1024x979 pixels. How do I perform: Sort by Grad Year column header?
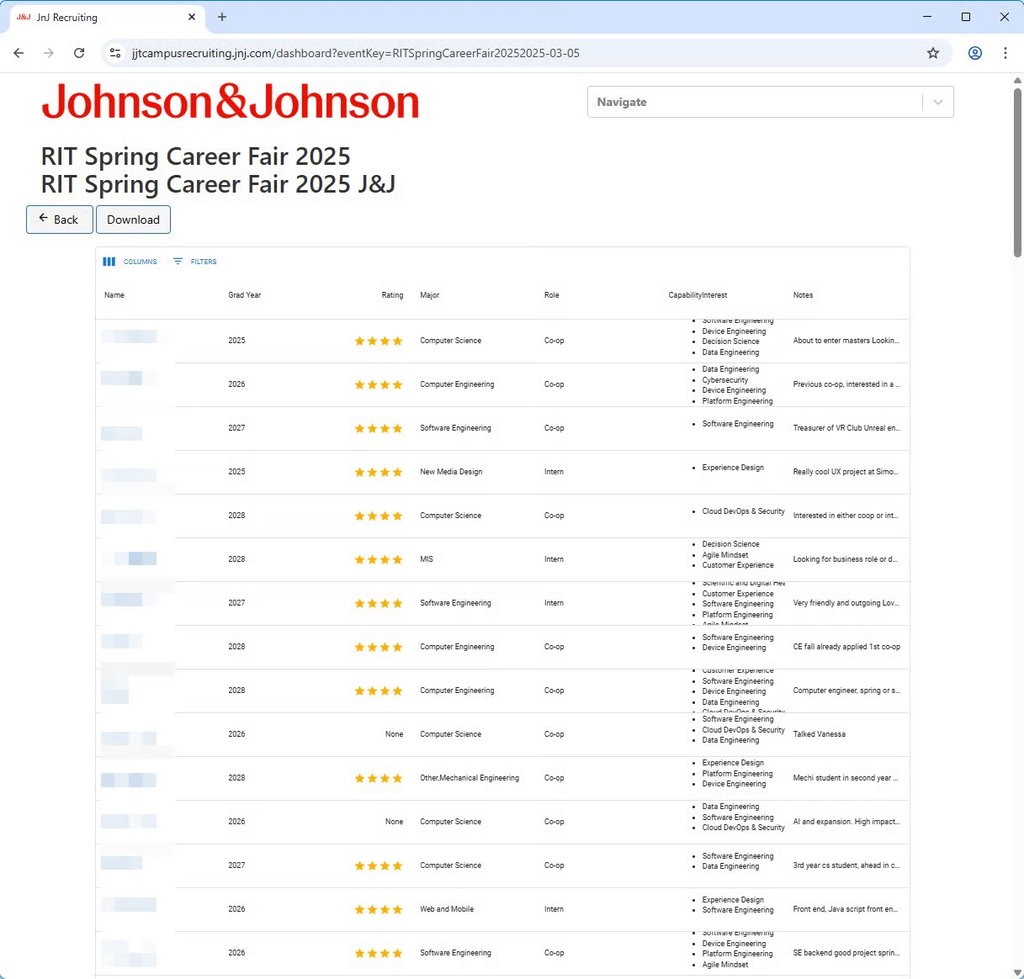pos(244,295)
